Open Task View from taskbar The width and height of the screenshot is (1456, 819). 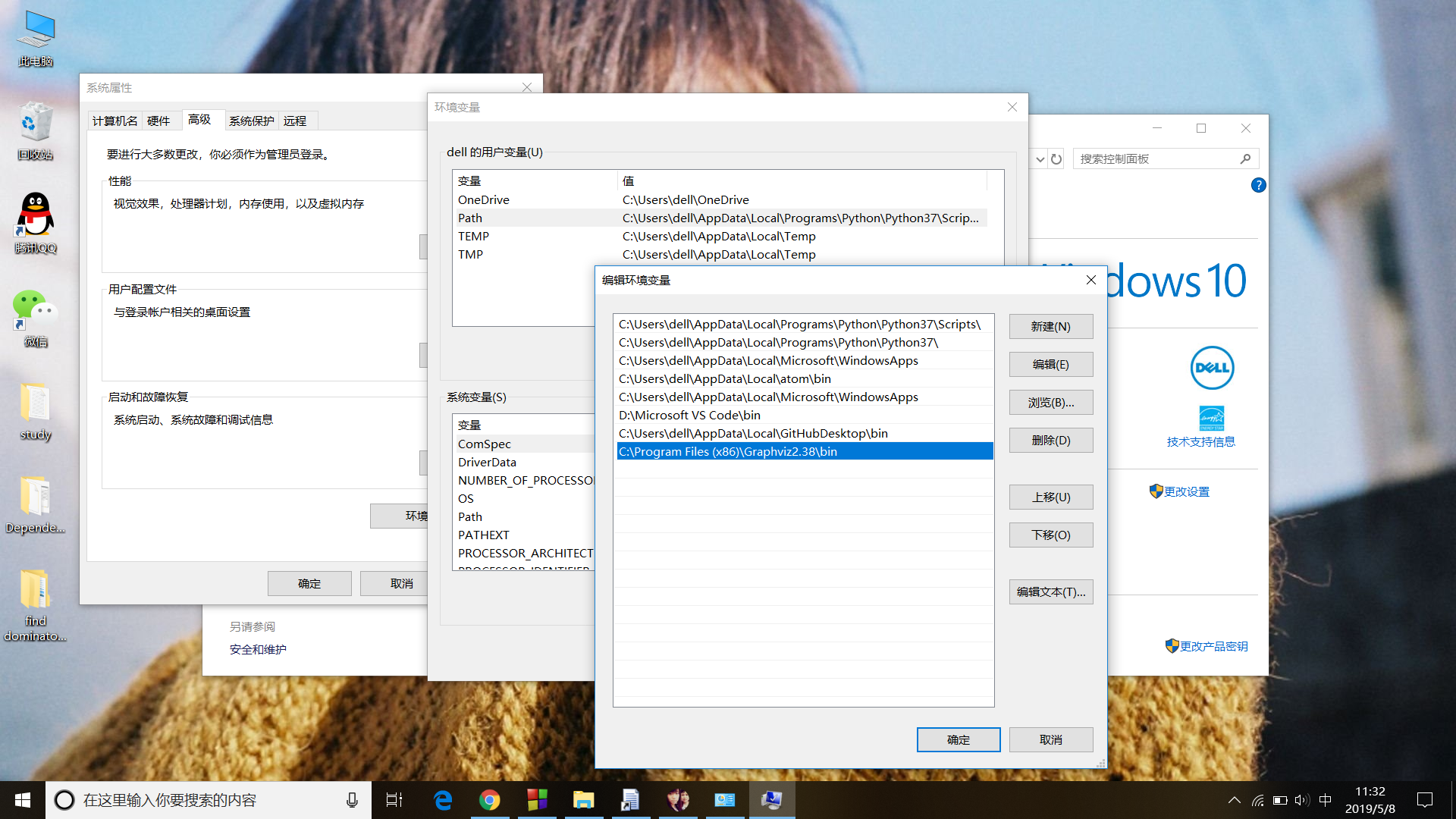click(394, 800)
